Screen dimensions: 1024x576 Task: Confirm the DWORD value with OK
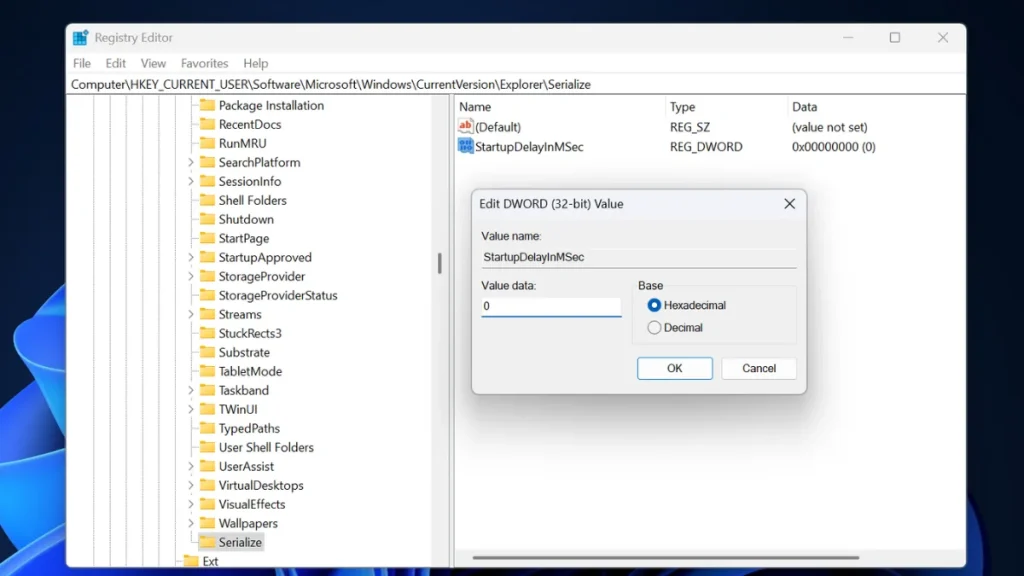675,368
